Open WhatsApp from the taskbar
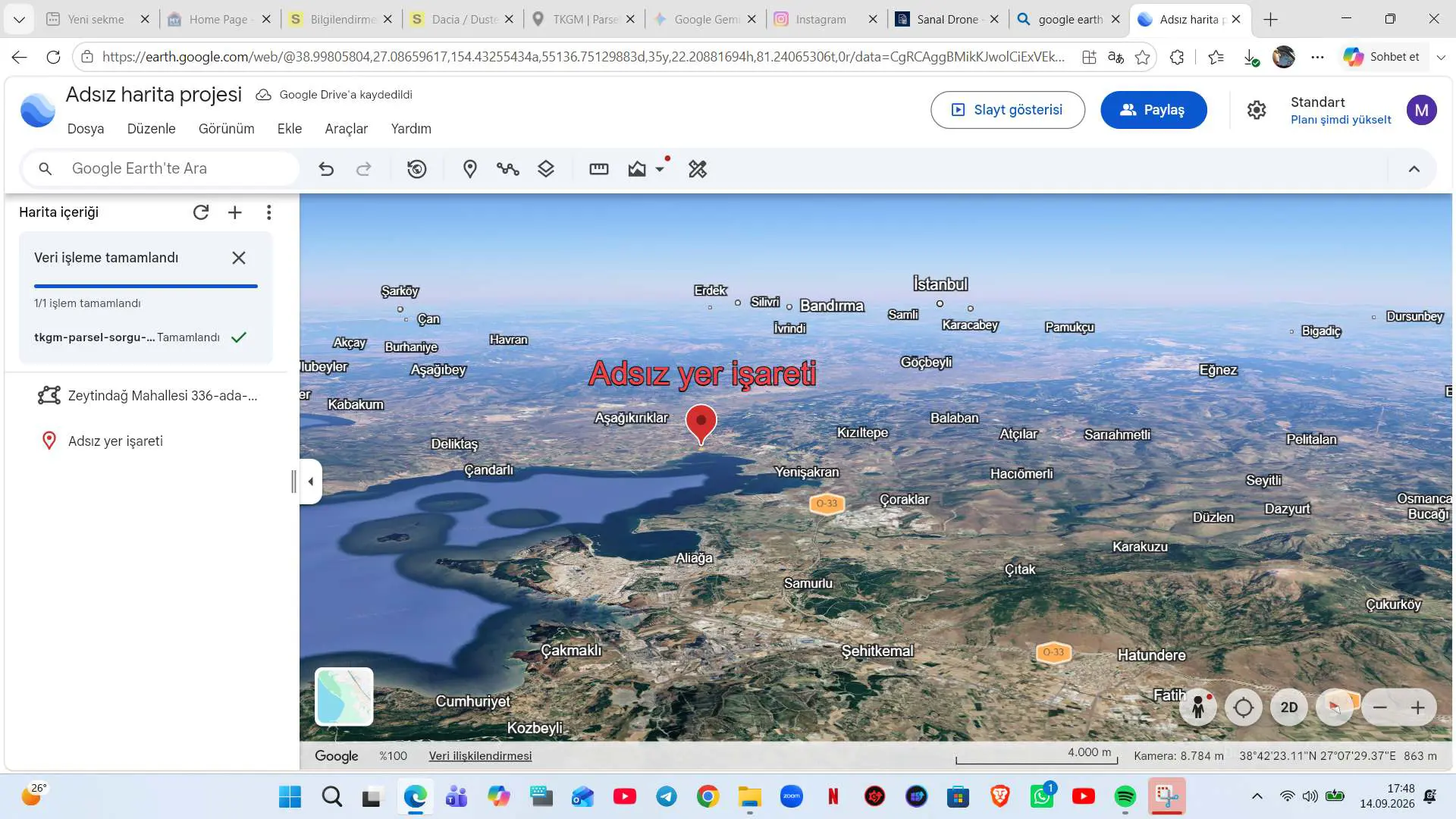The width and height of the screenshot is (1456, 819). tap(1042, 796)
